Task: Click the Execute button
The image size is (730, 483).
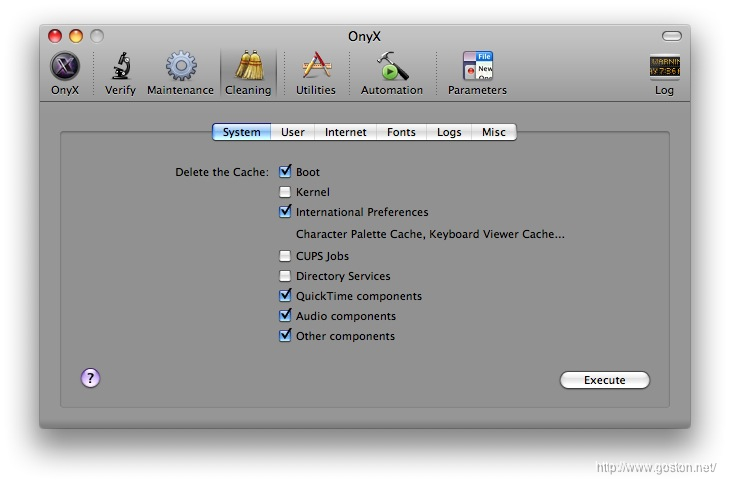Action: (604, 380)
